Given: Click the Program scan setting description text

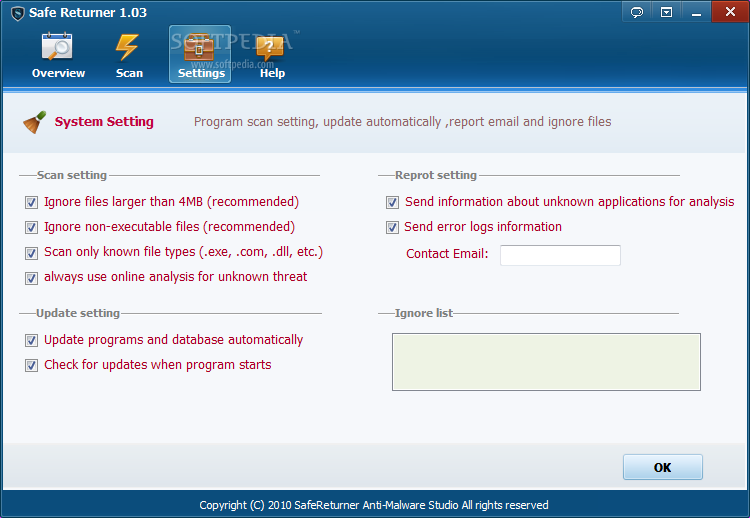Looking at the screenshot, I should point(402,122).
